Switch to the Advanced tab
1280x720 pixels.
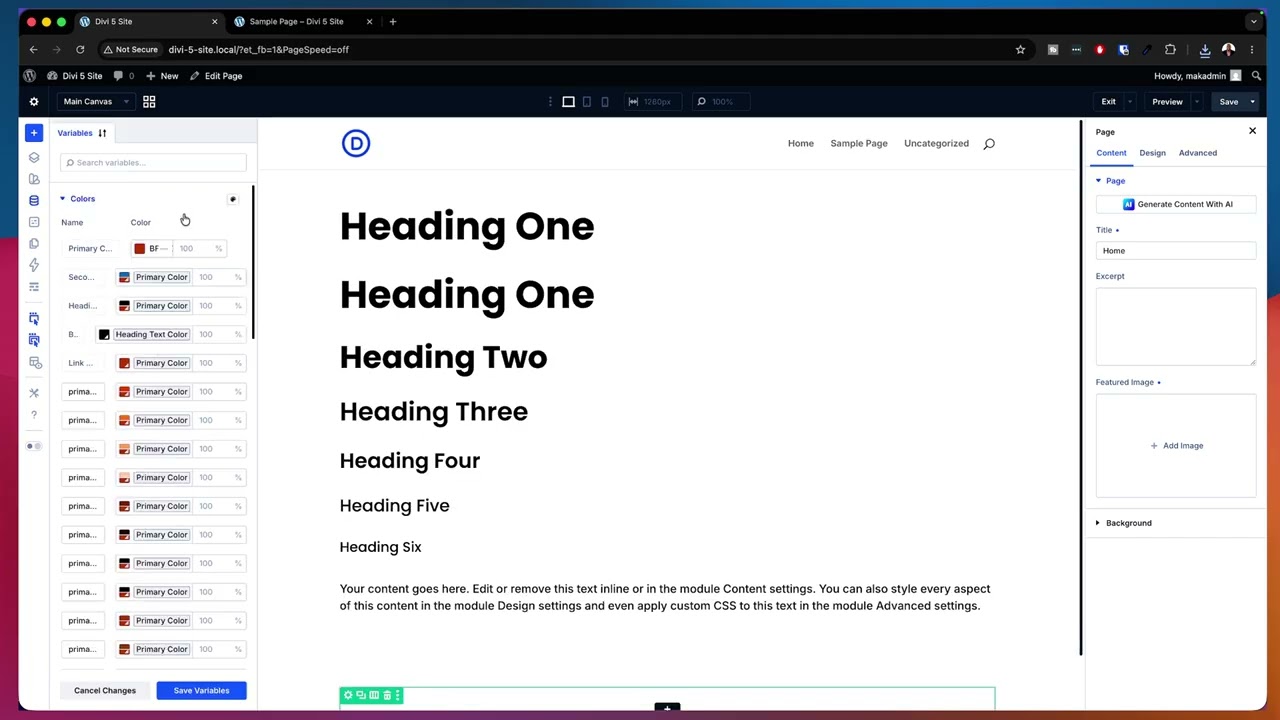pyautogui.click(x=1197, y=153)
